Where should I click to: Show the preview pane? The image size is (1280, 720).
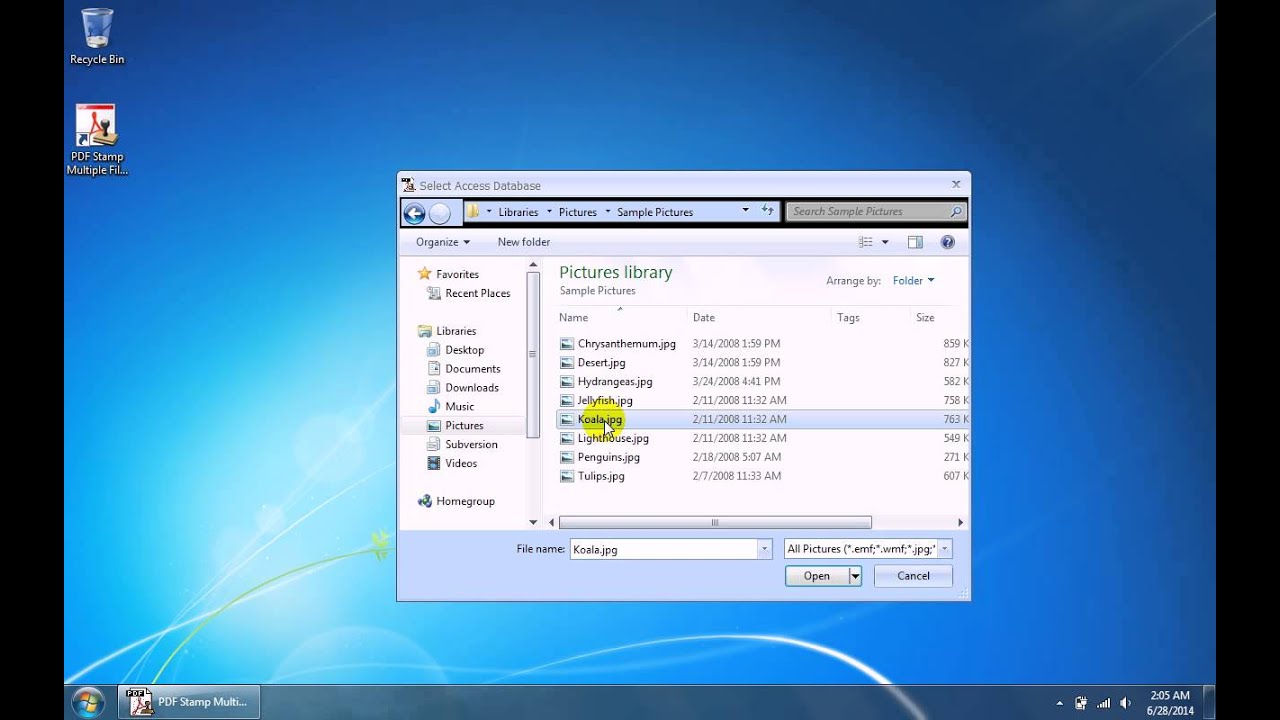[x=915, y=242]
